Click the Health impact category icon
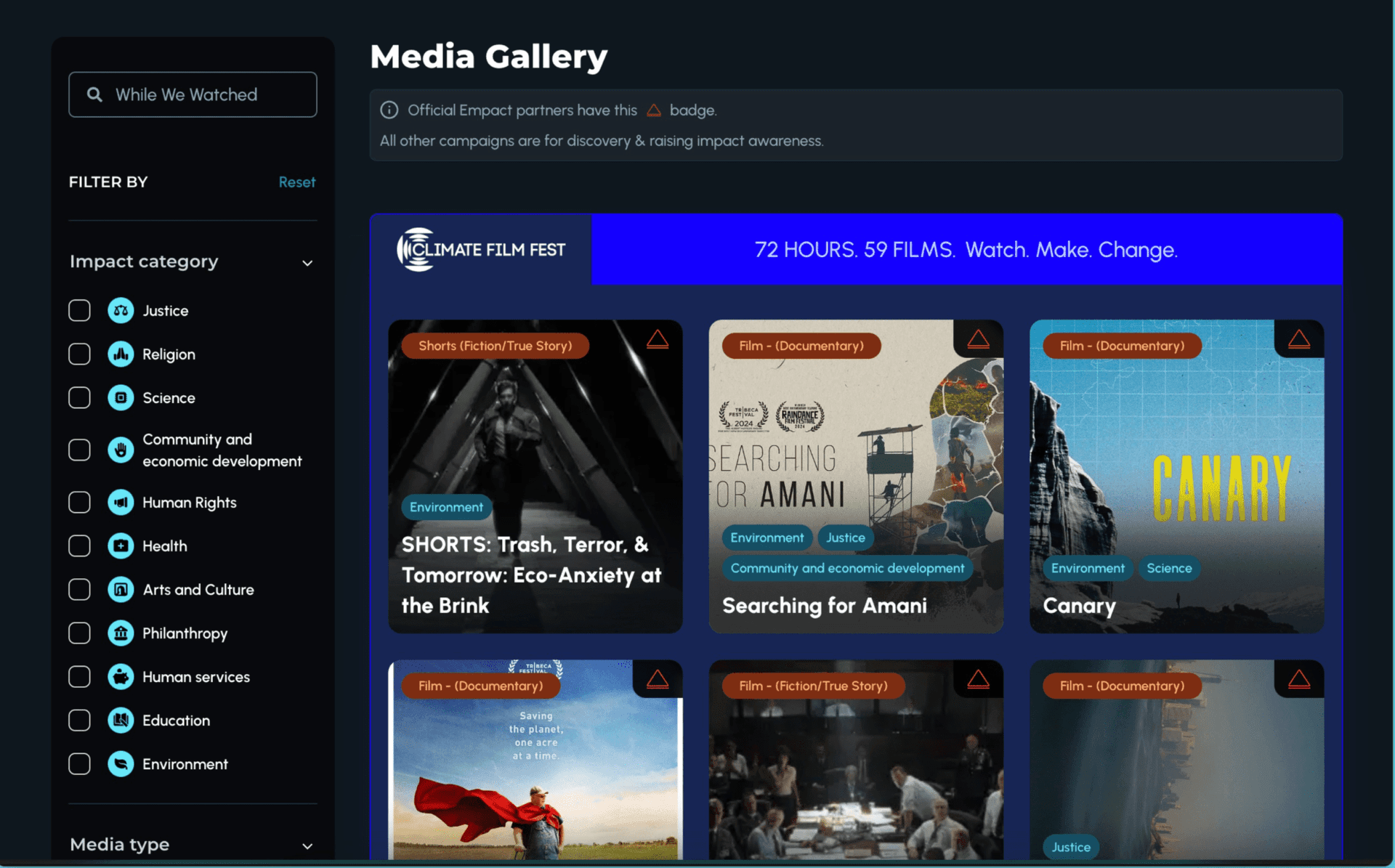Viewport: 1395px width, 868px height. point(121,546)
